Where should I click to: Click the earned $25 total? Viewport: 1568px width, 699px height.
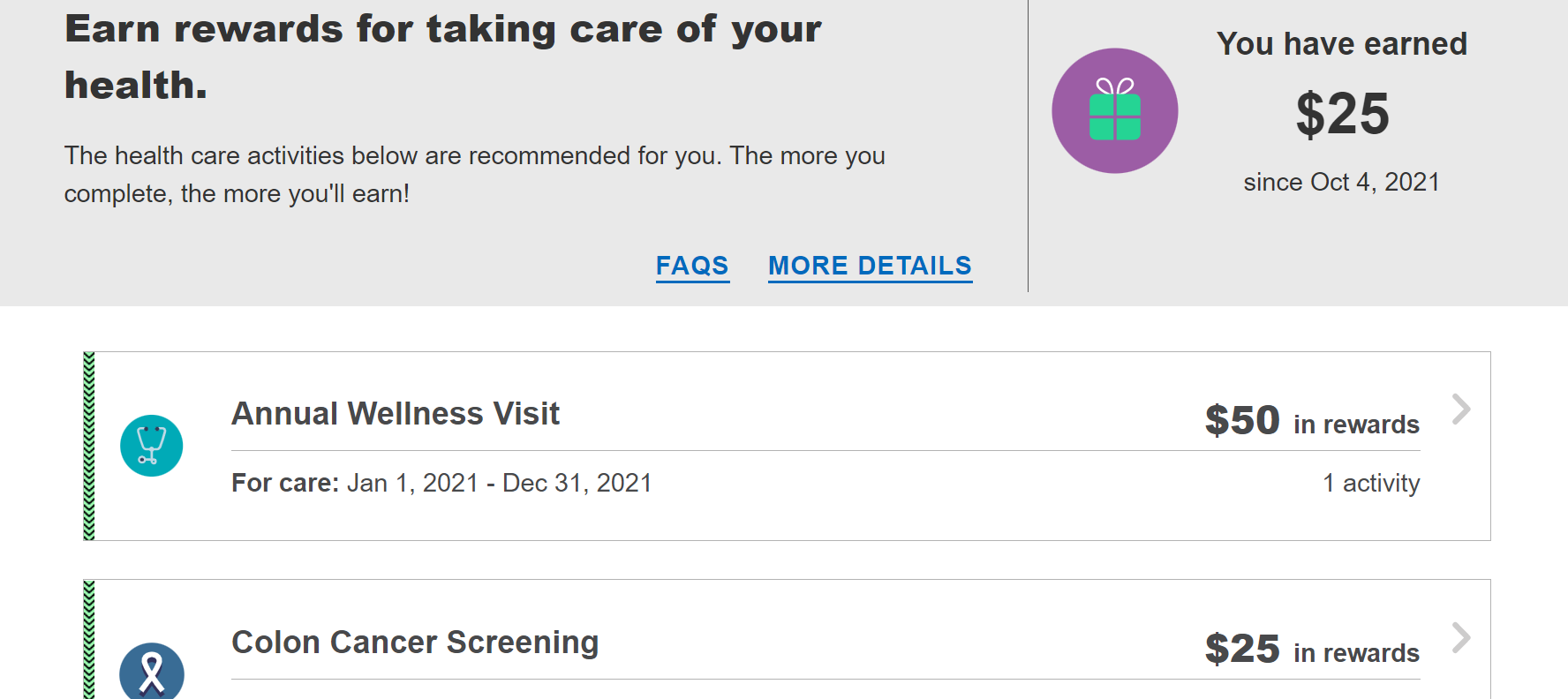[1342, 114]
